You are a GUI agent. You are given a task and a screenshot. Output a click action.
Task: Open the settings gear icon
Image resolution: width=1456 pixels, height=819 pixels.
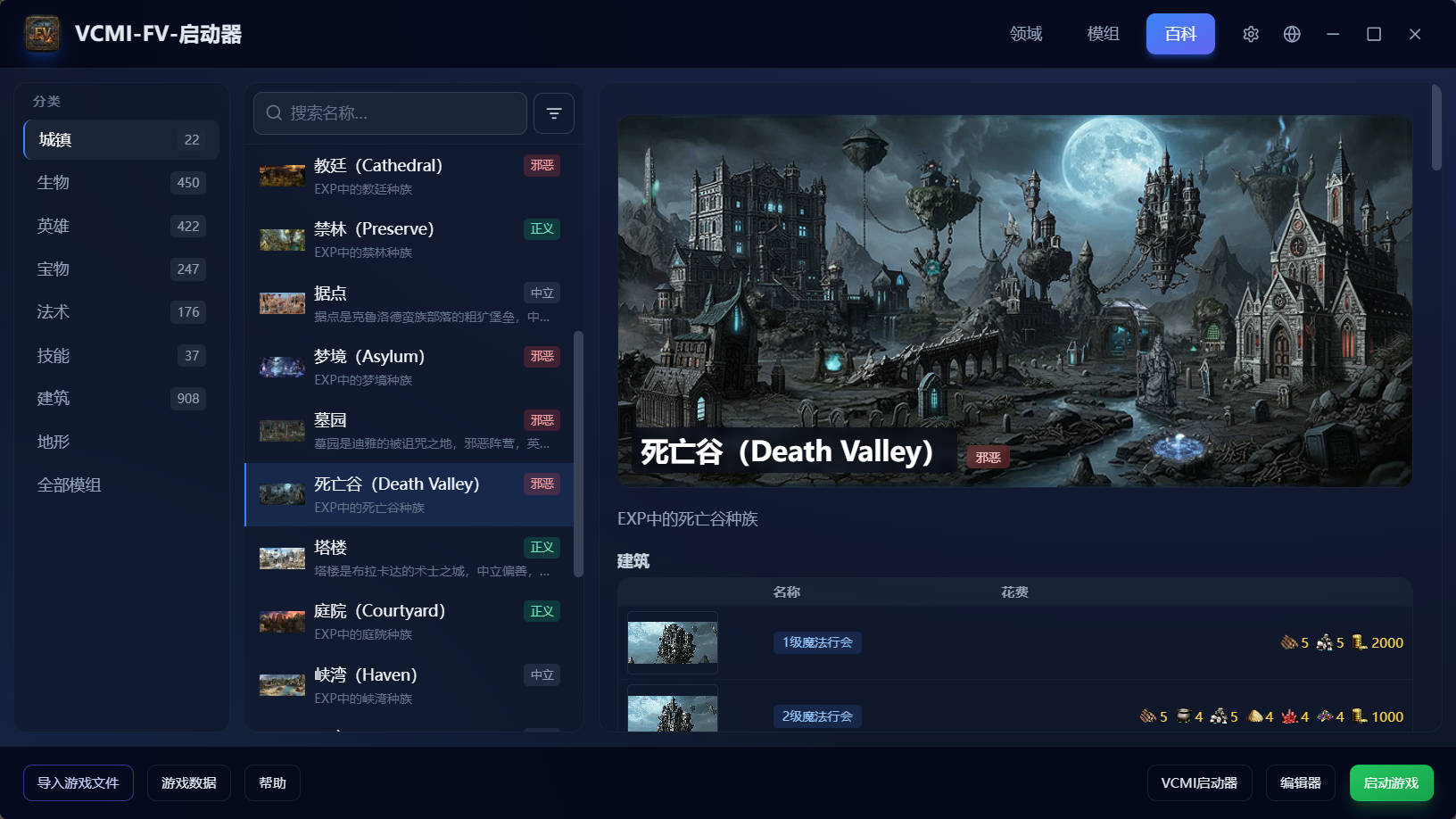click(x=1251, y=34)
